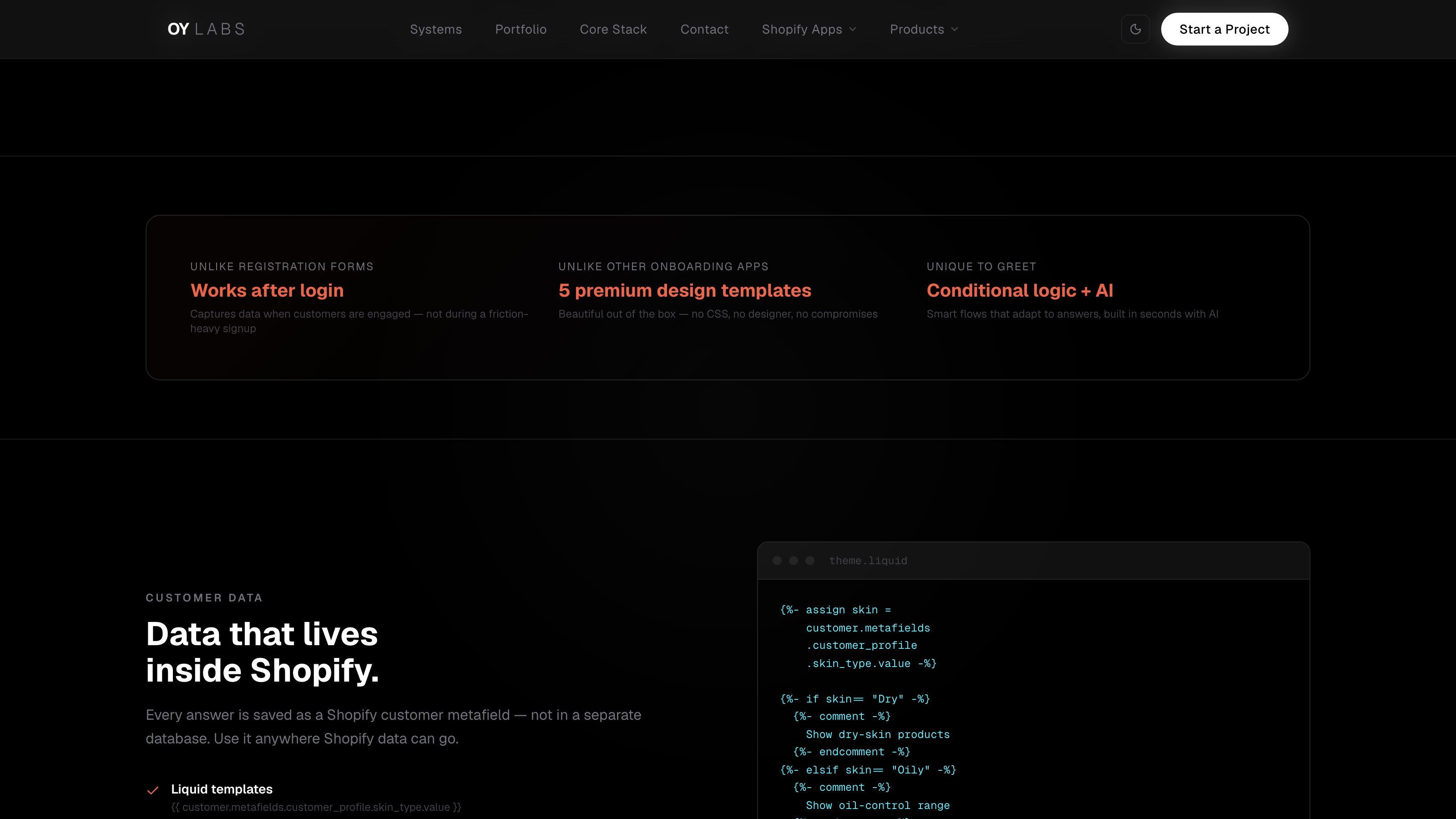Click the first window dot in code panel
Viewport: 1456px width, 819px height.
click(x=777, y=561)
